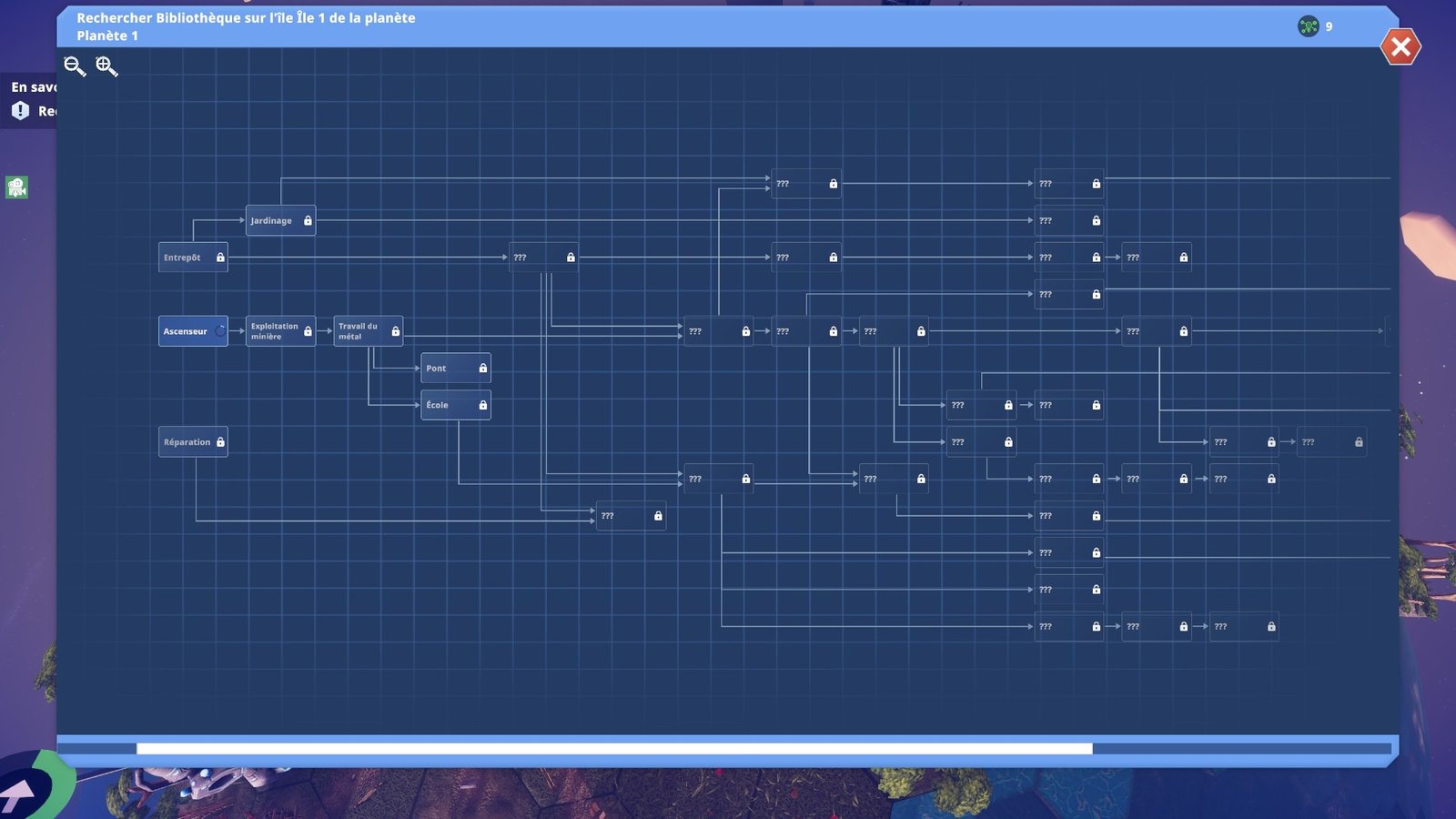Click the zoom out magnifier icon

tap(75, 66)
